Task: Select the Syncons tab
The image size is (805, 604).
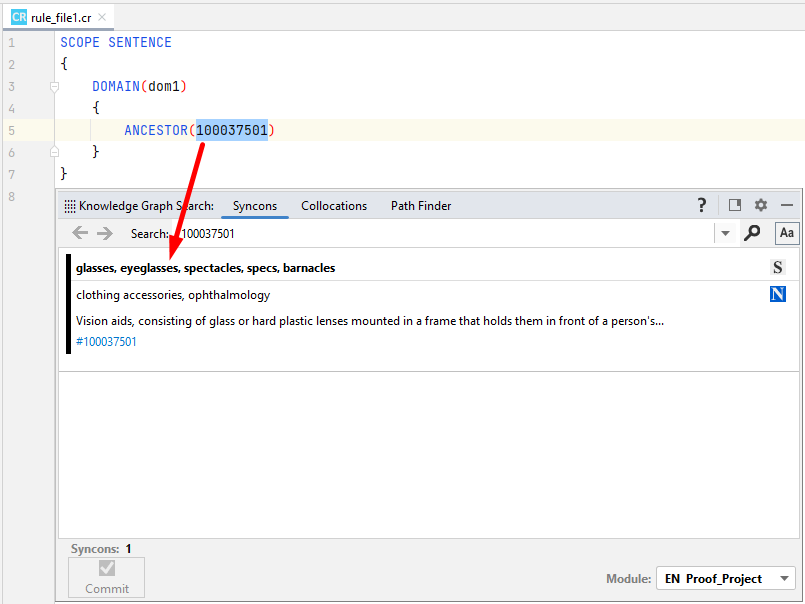Action: click(255, 206)
